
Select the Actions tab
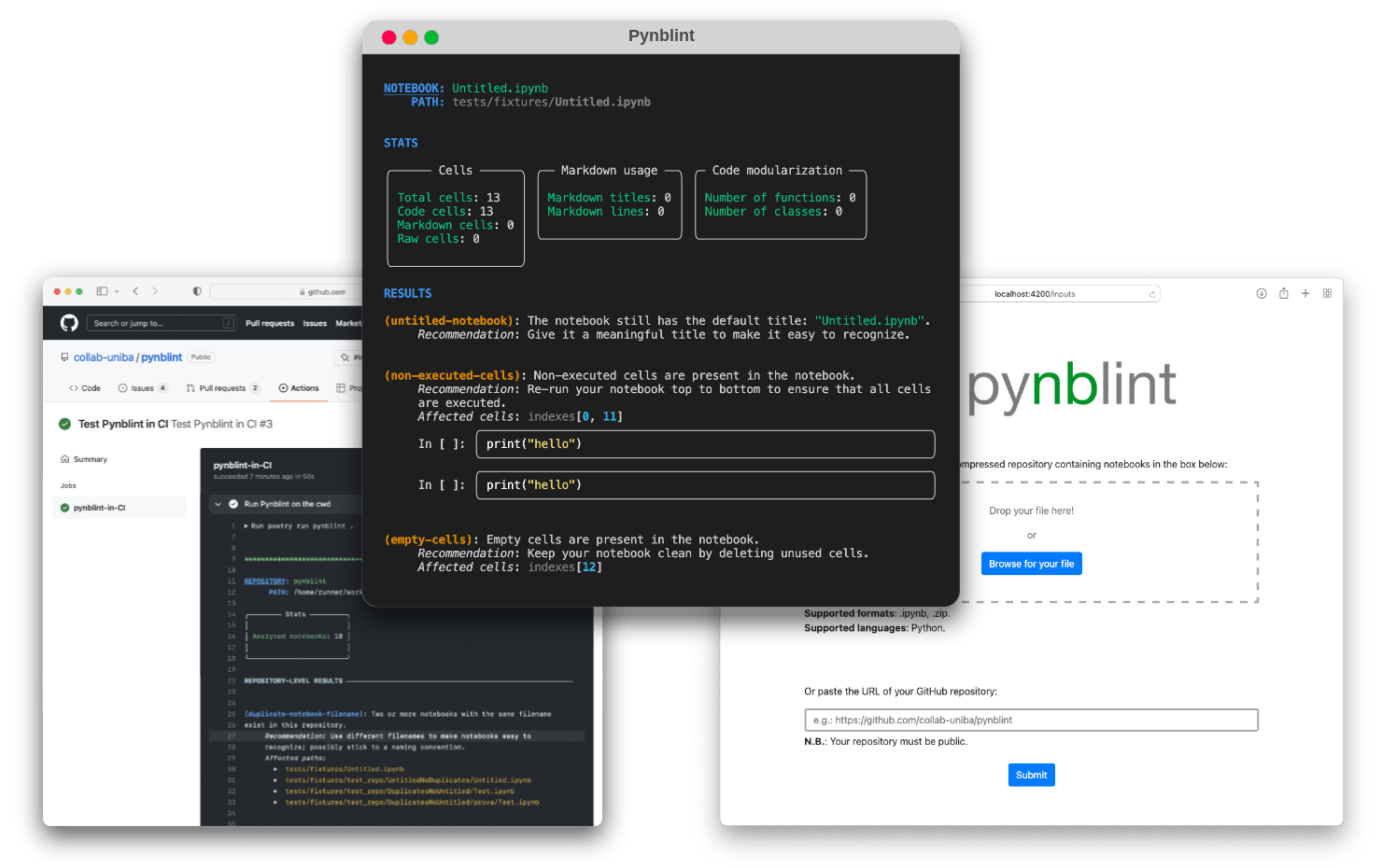pyautogui.click(x=299, y=388)
